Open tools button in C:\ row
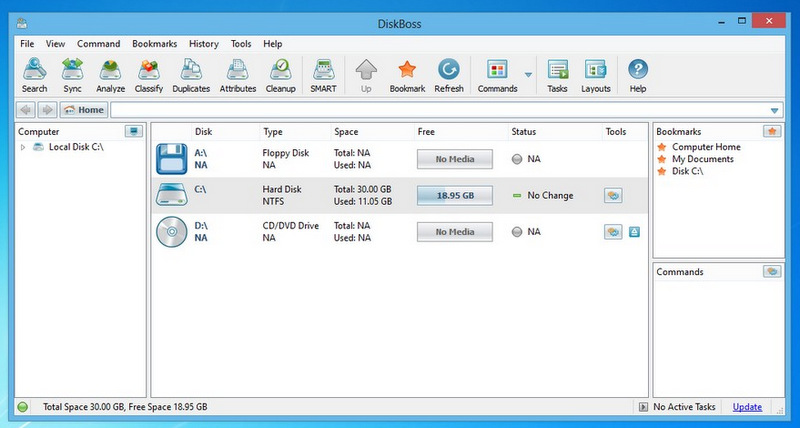Image resolution: width=800 pixels, height=428 pixels. 613,195
